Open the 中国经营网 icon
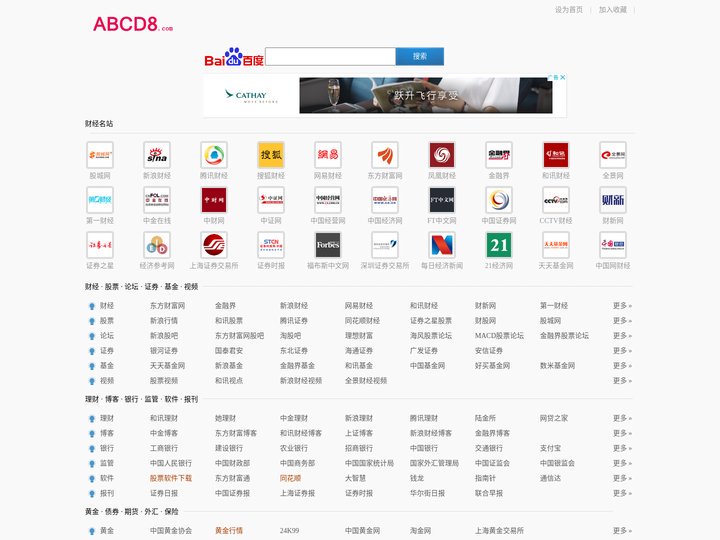This screenshot has height=540, width=720. pos(328,200)
